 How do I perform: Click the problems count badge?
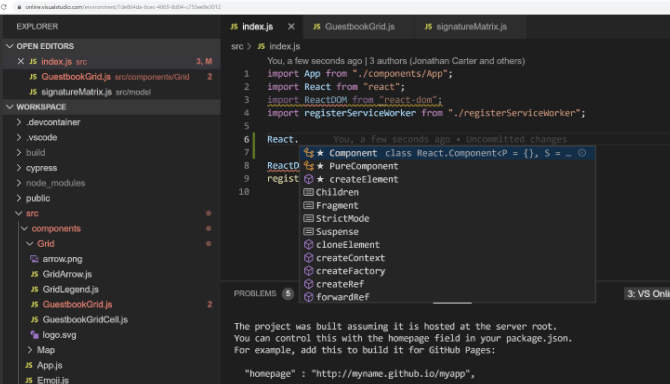point(288,294)
